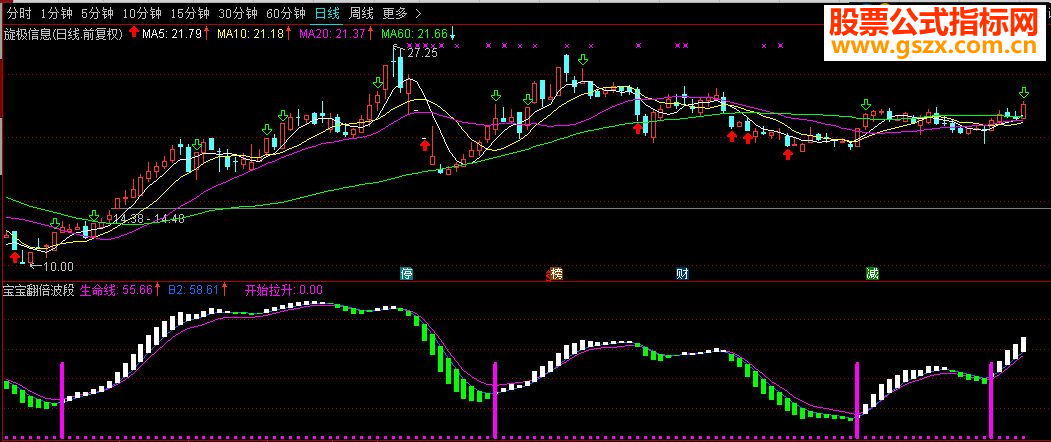The image size is (1051, 442).
Task: Click the B2: 58.61 value label
Action: tap(194, 290)
